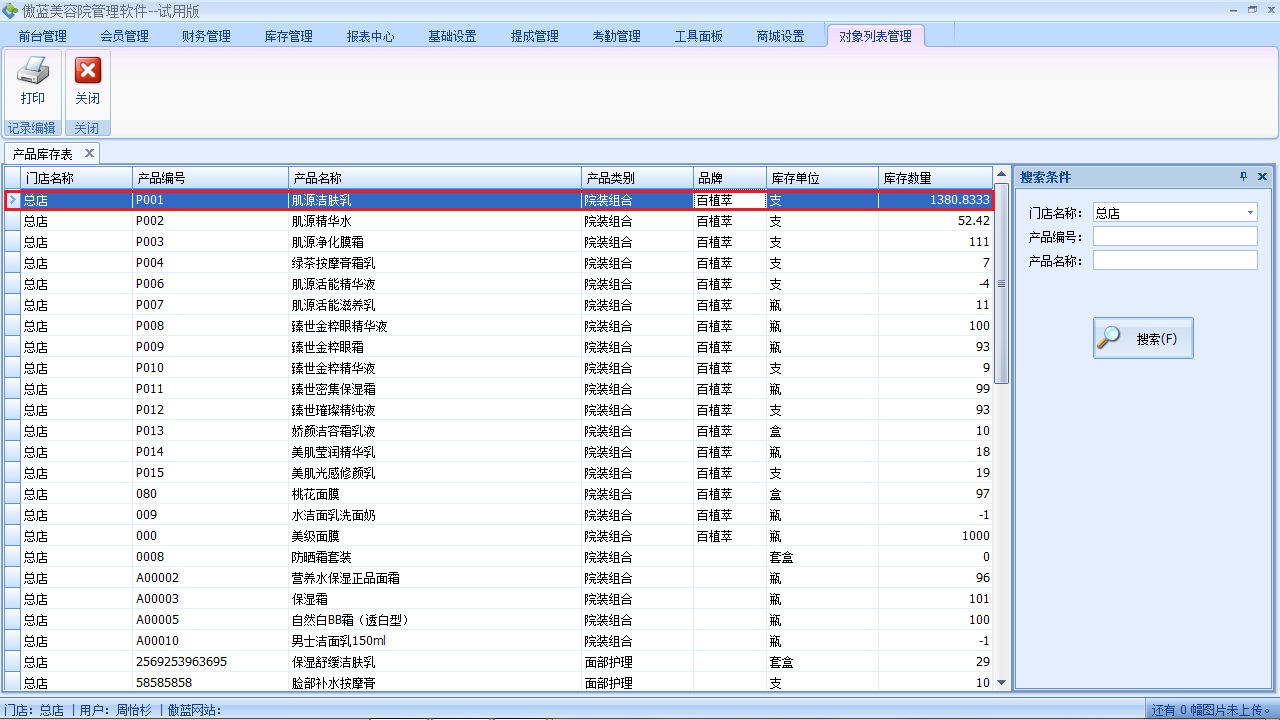Screen dimensions: 1280x720
Task: Open the 门店名称 dropdown
Action: (1251, 212)
